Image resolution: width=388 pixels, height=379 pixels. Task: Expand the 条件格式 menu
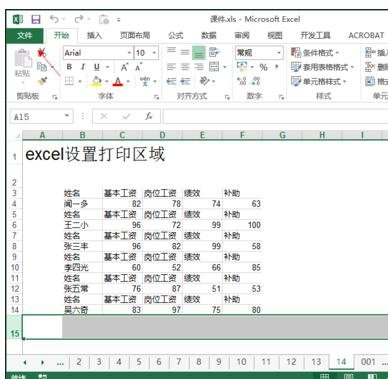[314, 53]
